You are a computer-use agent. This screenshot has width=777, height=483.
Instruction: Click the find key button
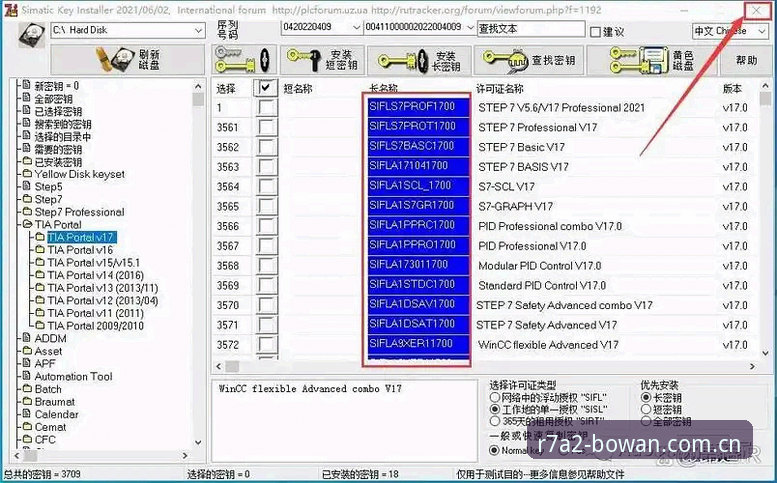pos(529,60)
